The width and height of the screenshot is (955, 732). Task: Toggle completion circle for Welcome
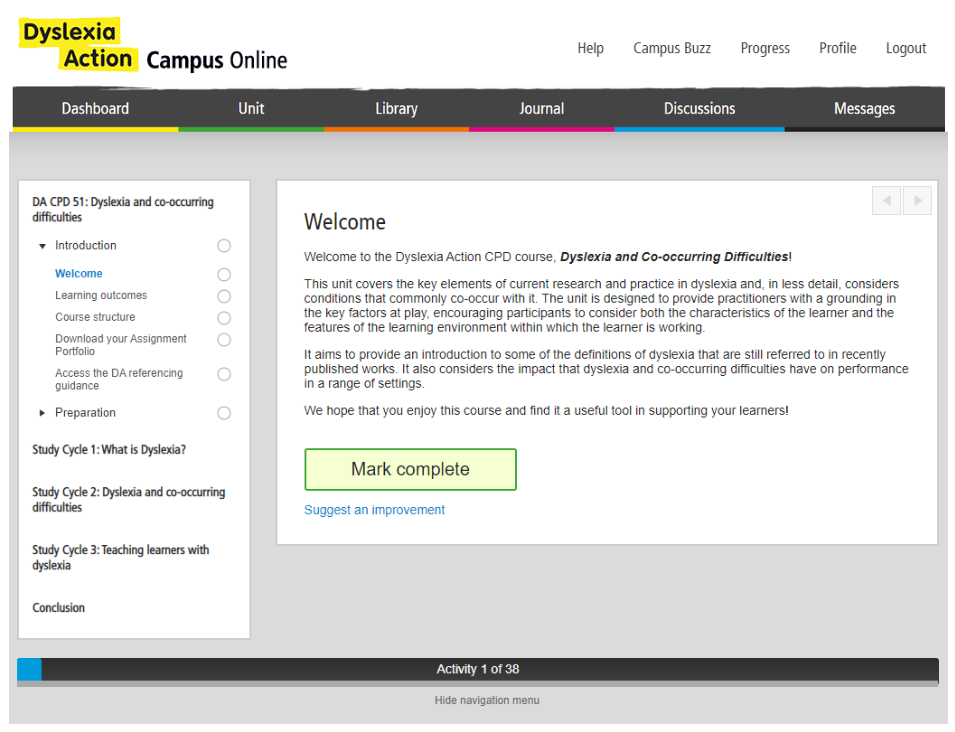point(224,275)
